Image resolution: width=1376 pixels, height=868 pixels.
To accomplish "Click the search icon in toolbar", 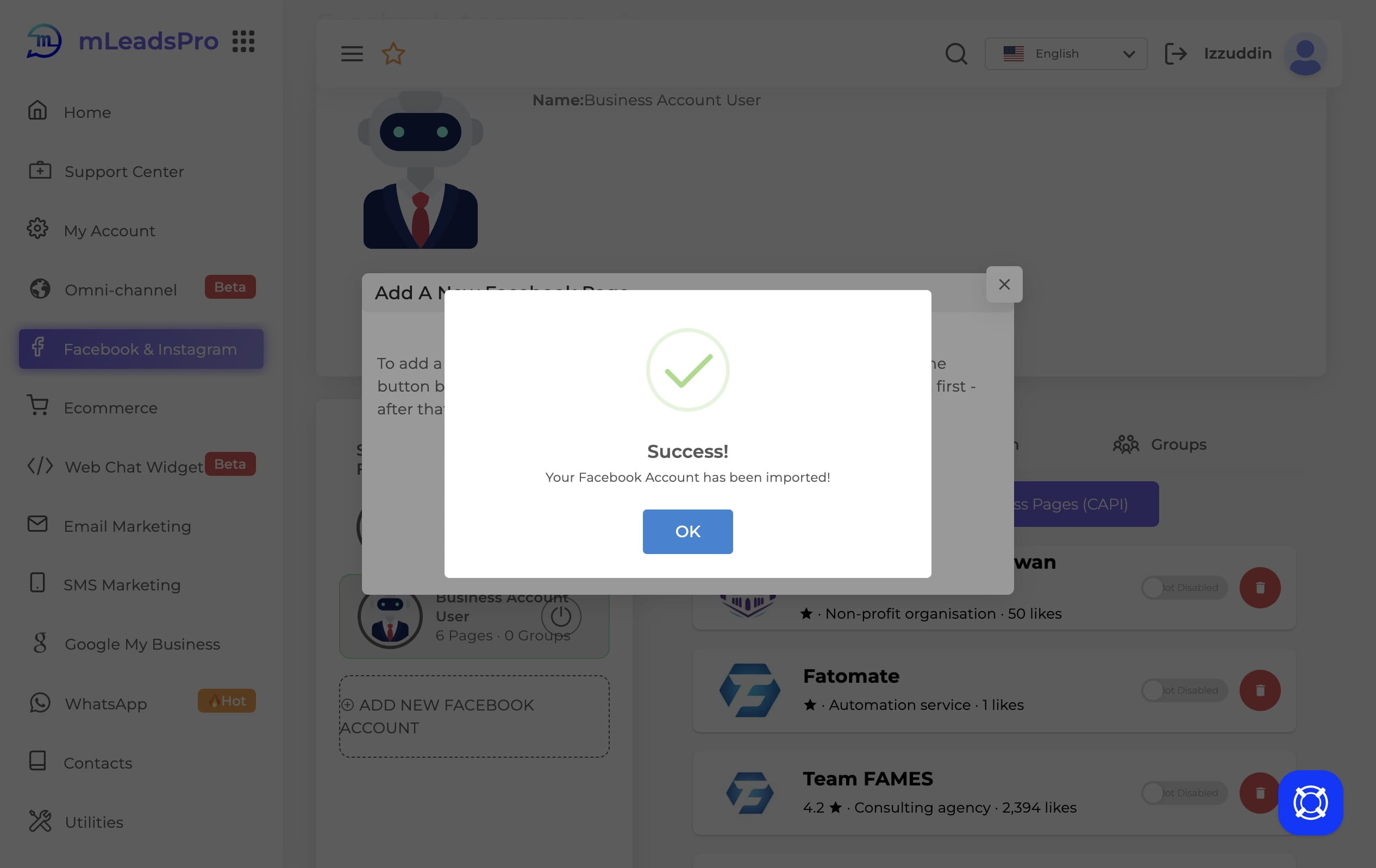I will tap(956, 53).
